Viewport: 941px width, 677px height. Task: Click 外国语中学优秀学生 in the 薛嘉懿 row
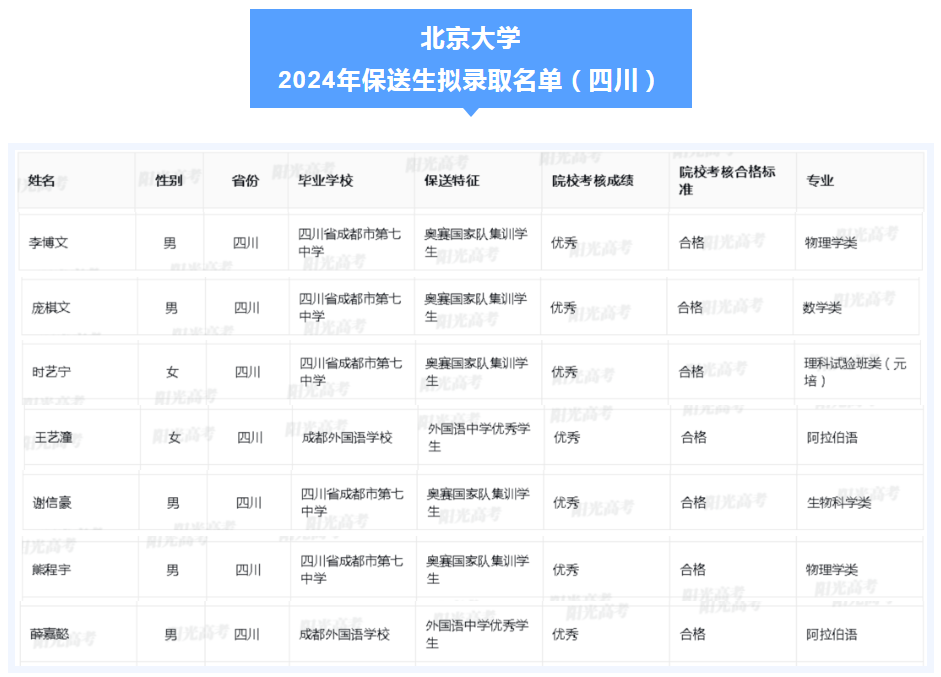tap(478, 634)
